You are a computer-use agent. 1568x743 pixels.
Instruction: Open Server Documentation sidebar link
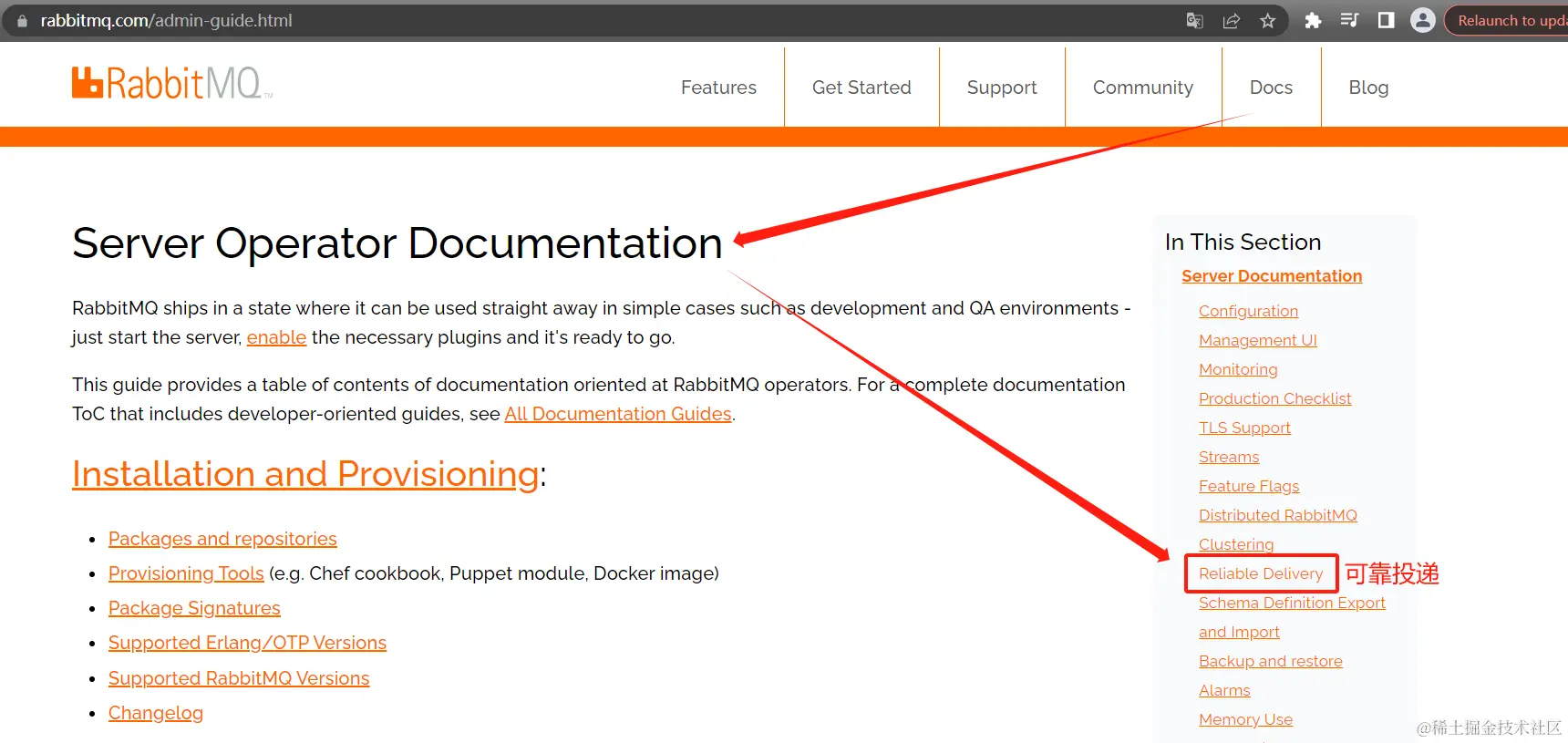(x=1272, y=276)
